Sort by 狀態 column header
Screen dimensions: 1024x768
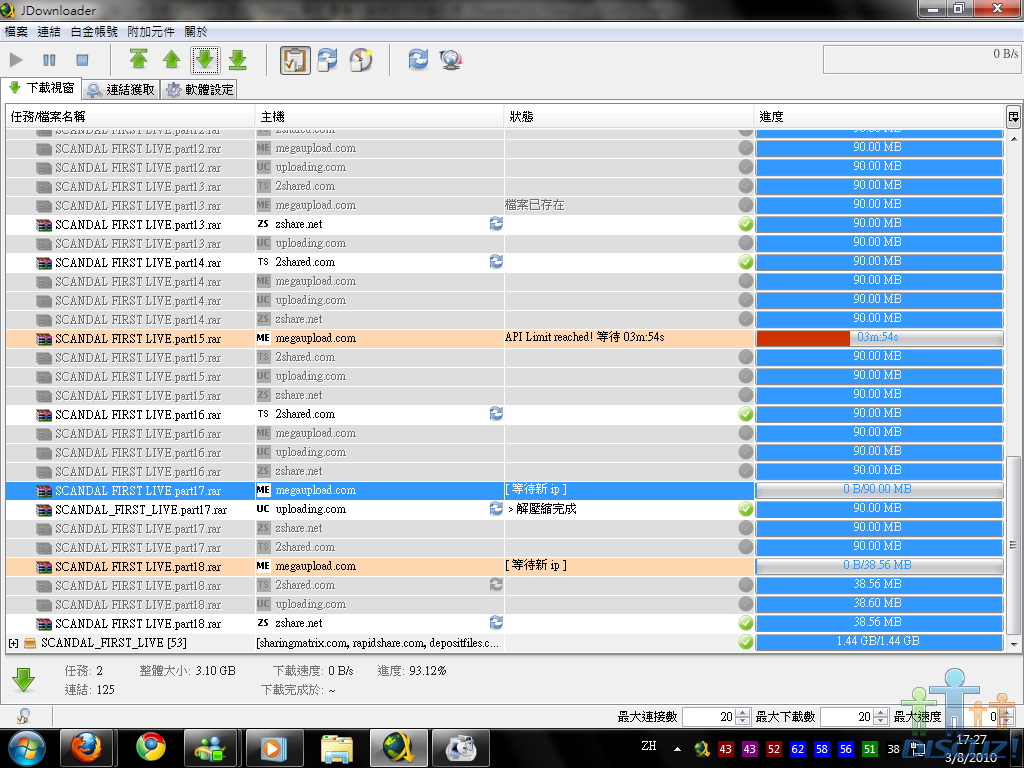point(629,116)
